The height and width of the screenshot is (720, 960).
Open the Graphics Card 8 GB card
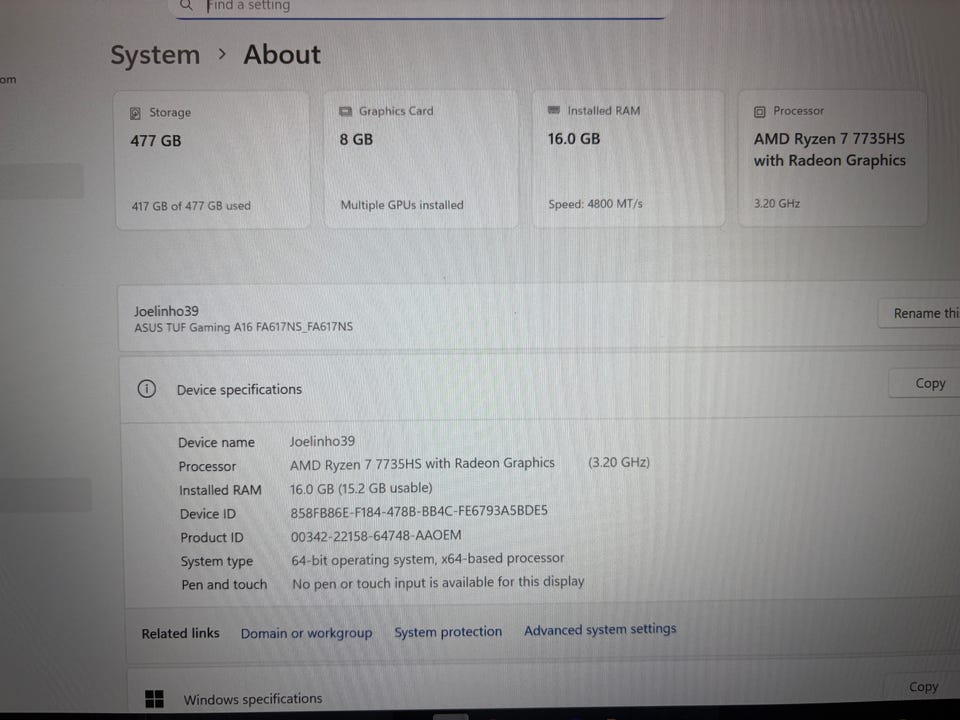pyautogui.click(x=421, y=159)
